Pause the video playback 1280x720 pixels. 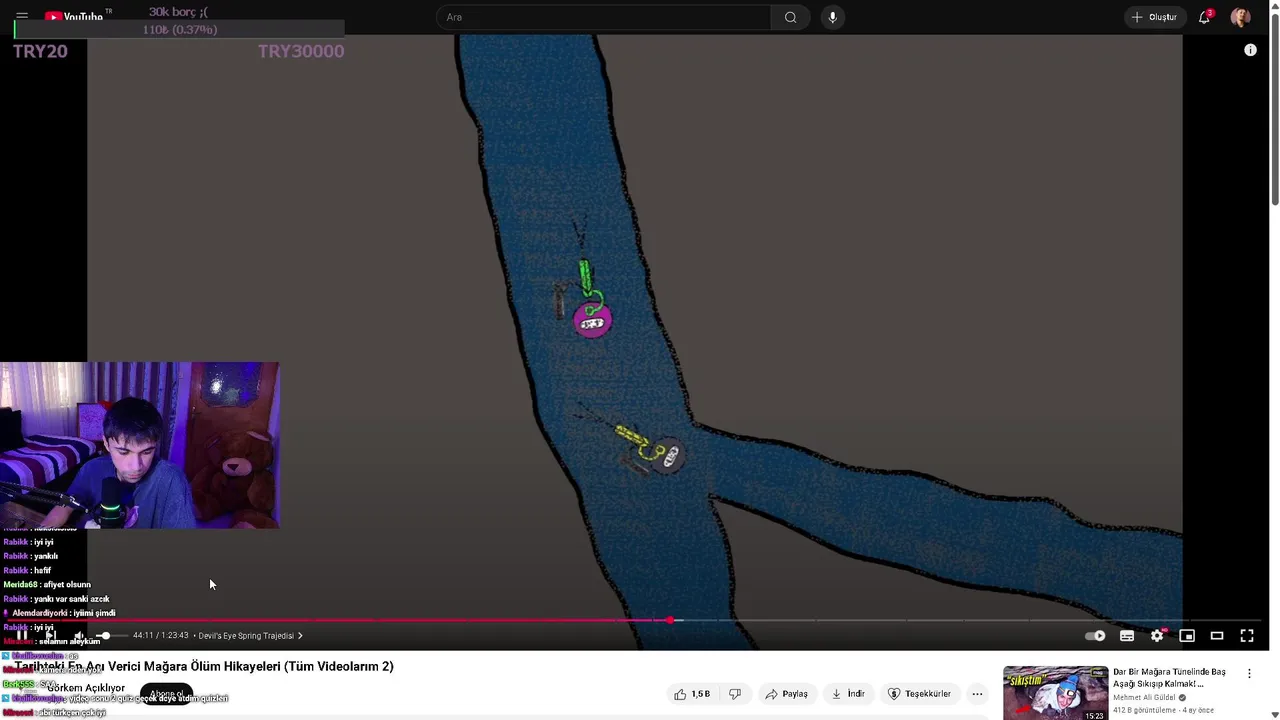(21, 635)
